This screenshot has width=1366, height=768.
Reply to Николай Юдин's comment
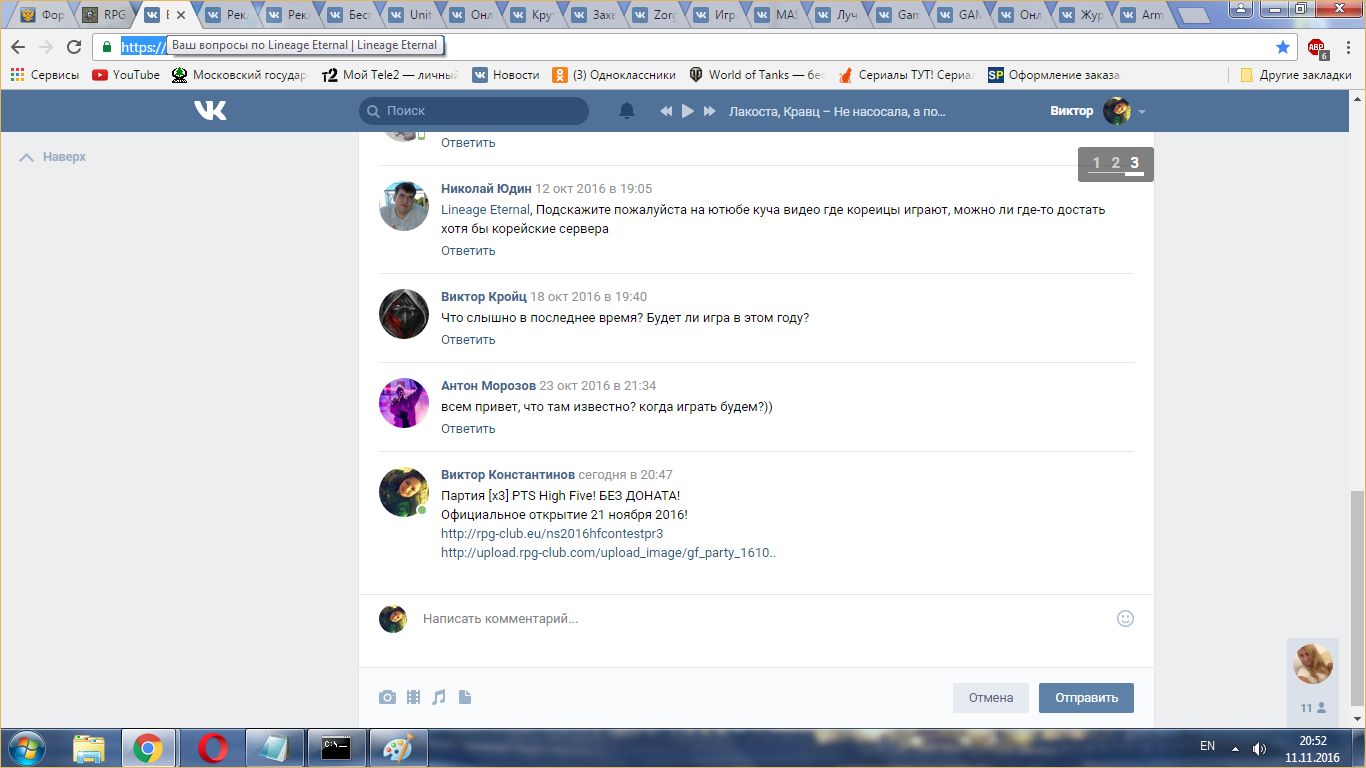468,251
